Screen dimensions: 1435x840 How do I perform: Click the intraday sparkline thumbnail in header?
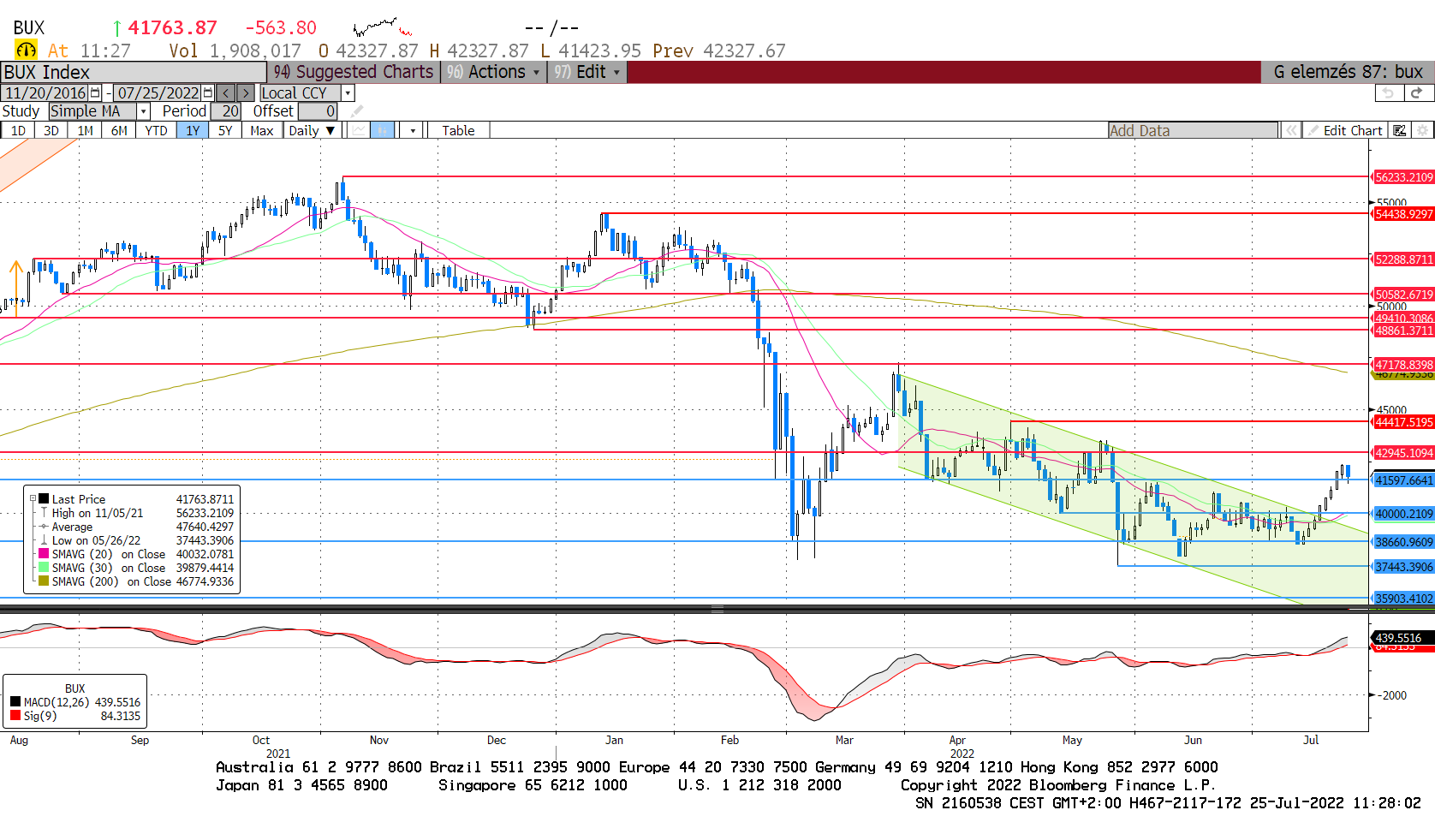382,27
